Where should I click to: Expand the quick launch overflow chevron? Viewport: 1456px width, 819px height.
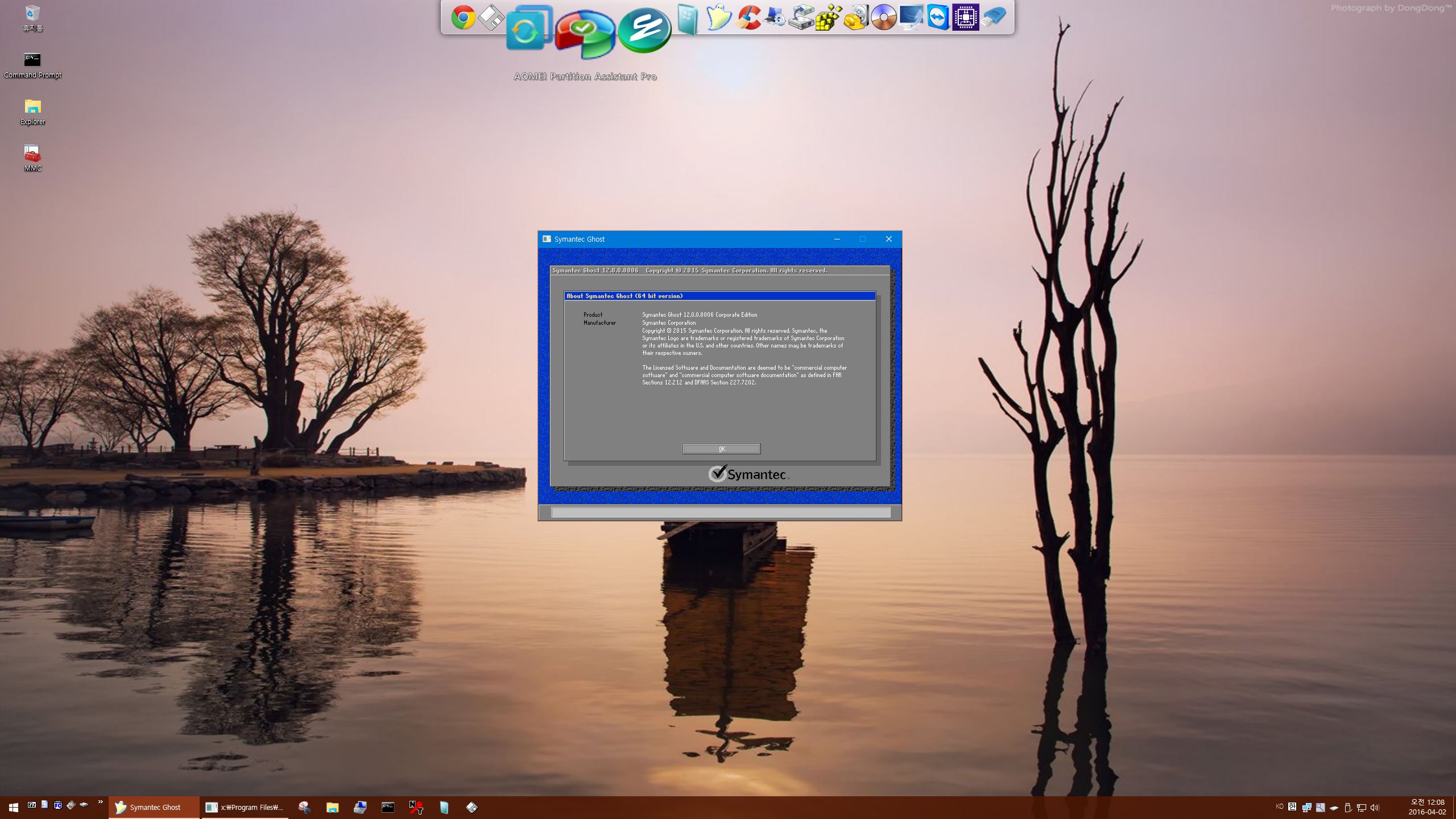[x=101, y=802]
